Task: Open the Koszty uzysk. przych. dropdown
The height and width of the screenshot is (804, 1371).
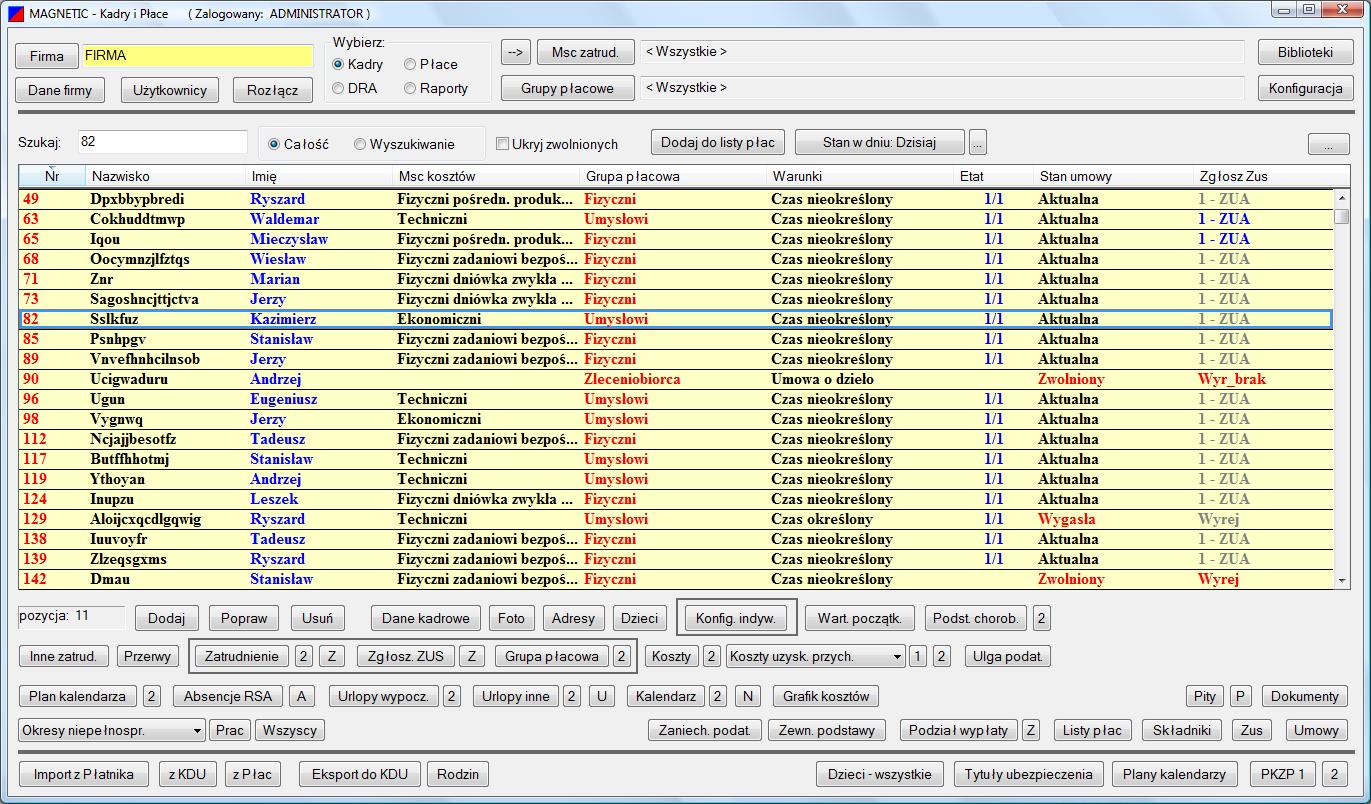Action: pyautogui.click(x=815, y=657)
